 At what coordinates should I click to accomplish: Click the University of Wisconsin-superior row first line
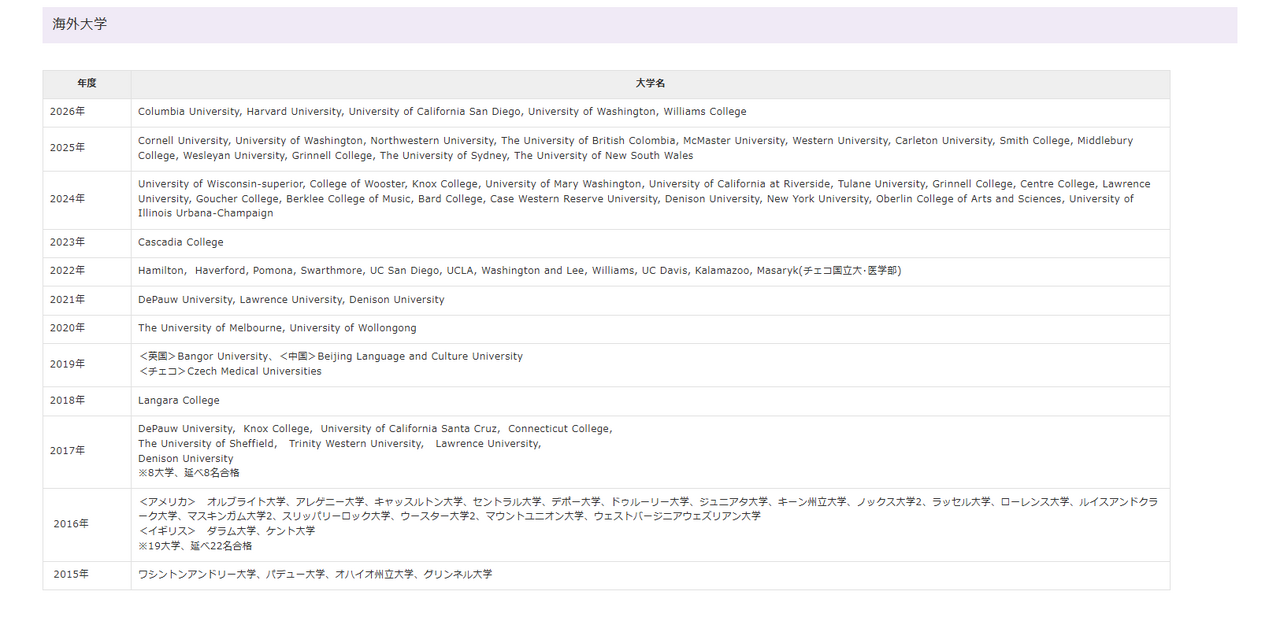click(644, 184)
